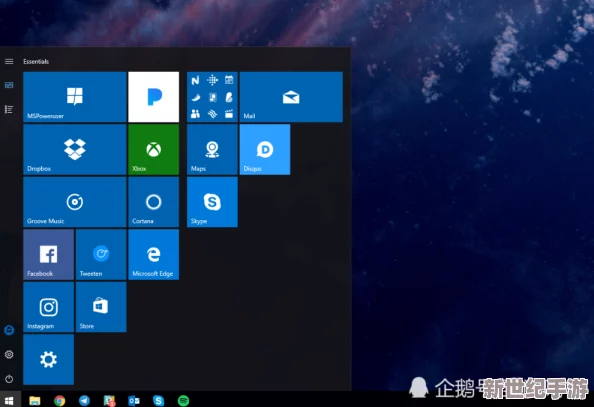This screenshot has width=594, height=407.
Task: Open the small People tile in folder
Action: [x=195, y=114]
